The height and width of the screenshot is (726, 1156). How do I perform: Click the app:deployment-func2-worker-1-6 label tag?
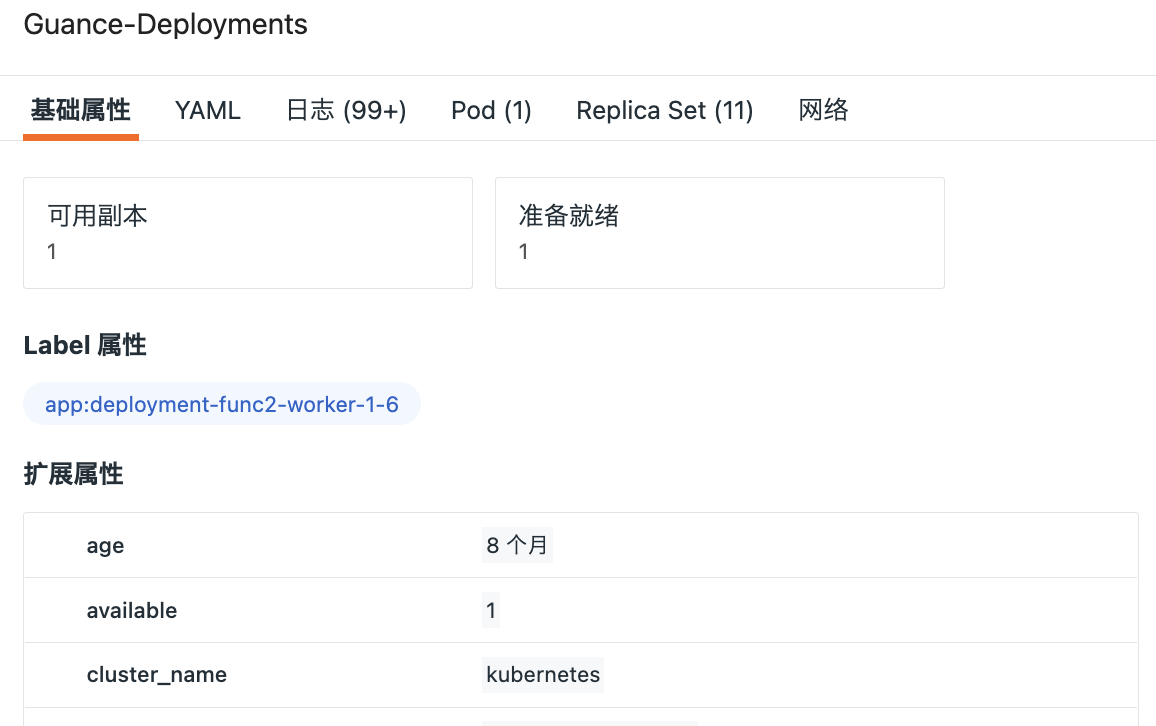[x=222, y=405]
